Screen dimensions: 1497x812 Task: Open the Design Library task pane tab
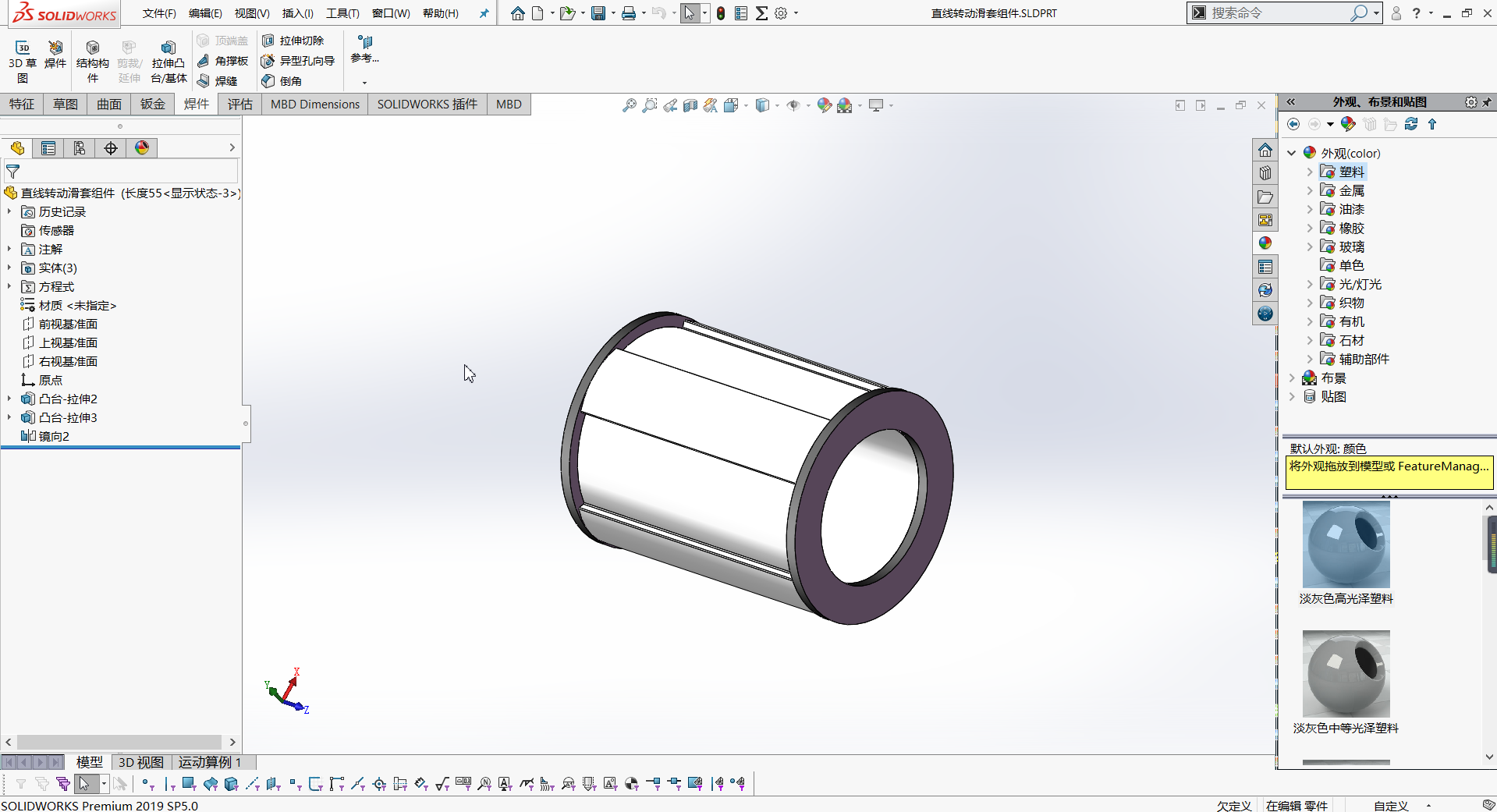point(1265,173)
